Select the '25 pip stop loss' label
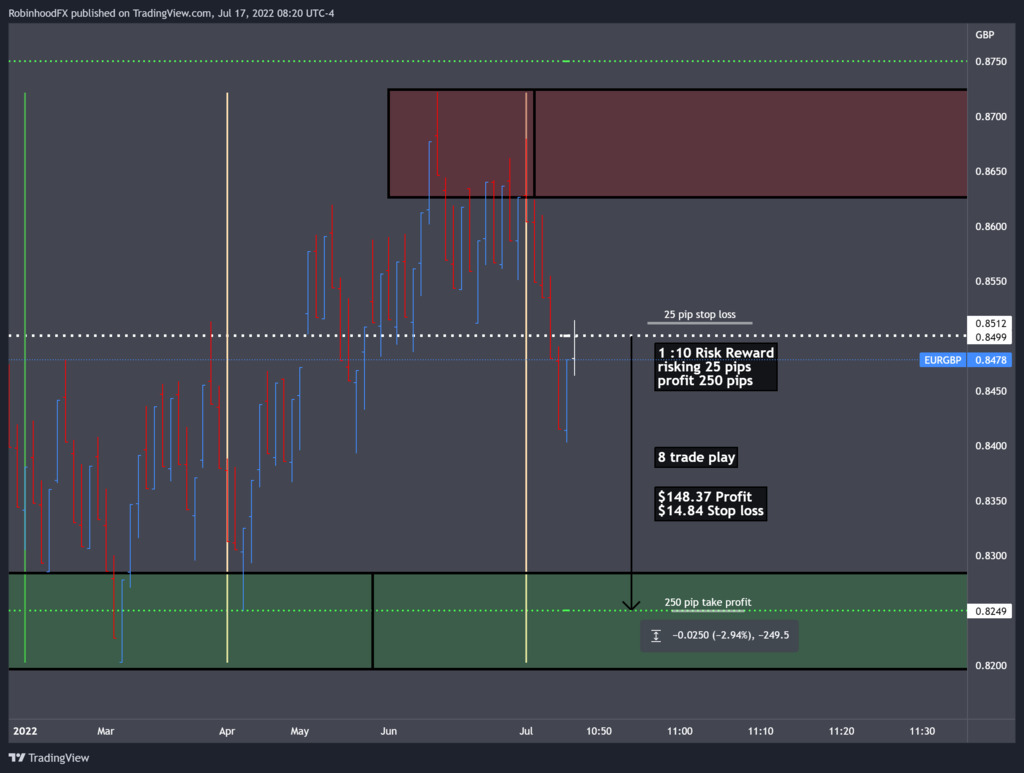This screenshot has width=1024, height=773. pos(699,315)
